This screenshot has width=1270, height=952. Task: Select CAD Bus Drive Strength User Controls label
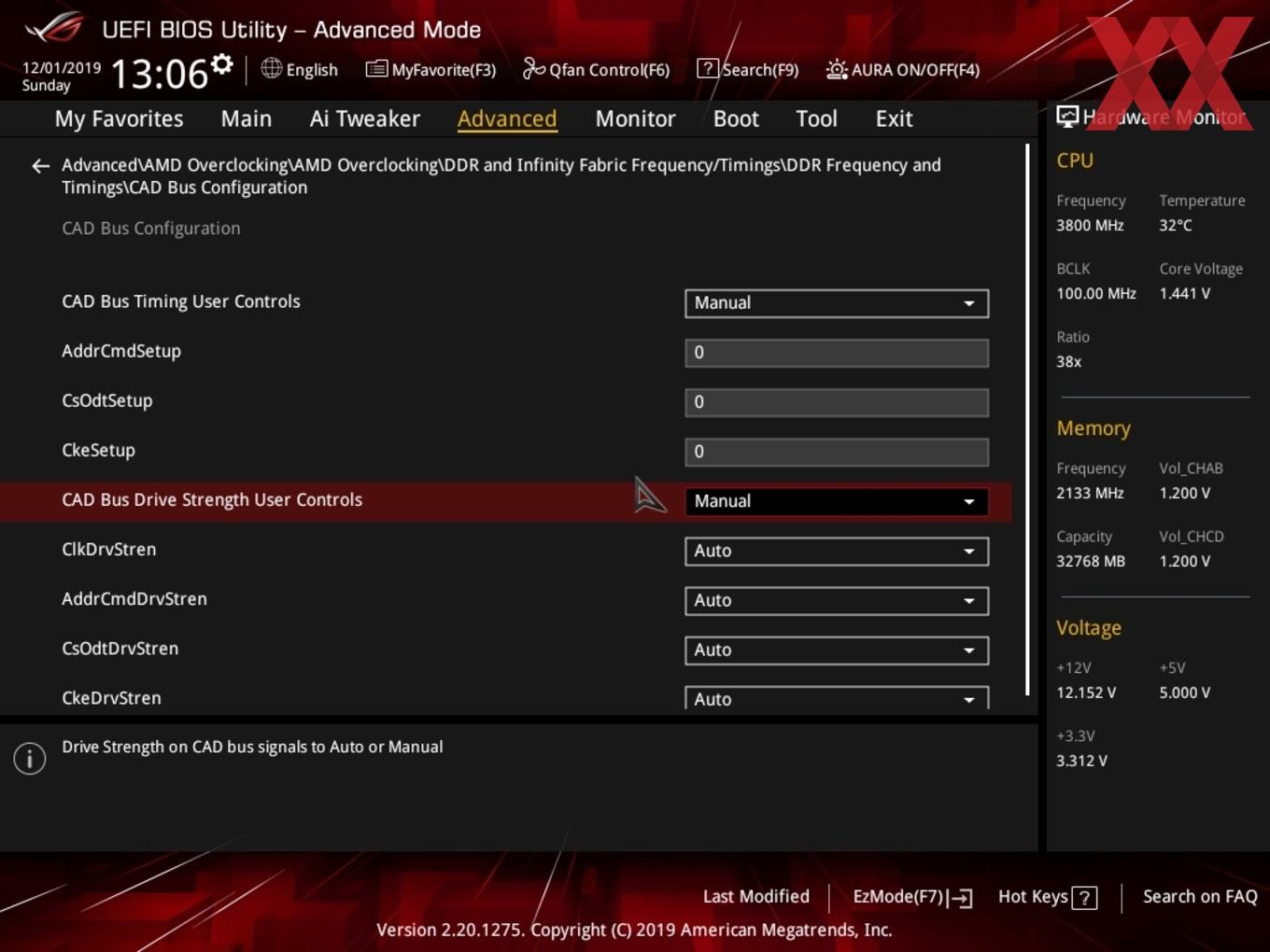pos(212,499)
